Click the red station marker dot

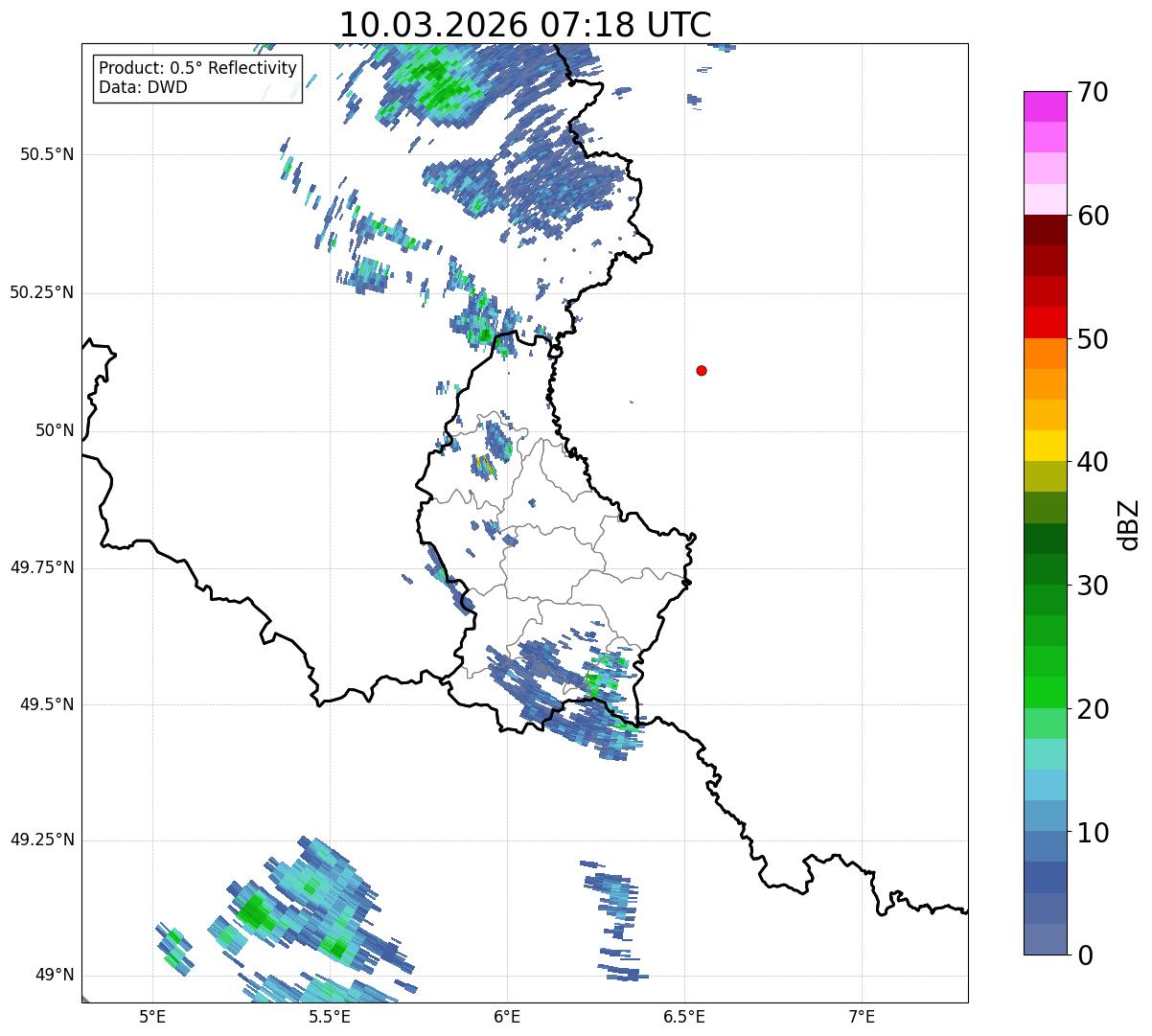coord(702,370)
